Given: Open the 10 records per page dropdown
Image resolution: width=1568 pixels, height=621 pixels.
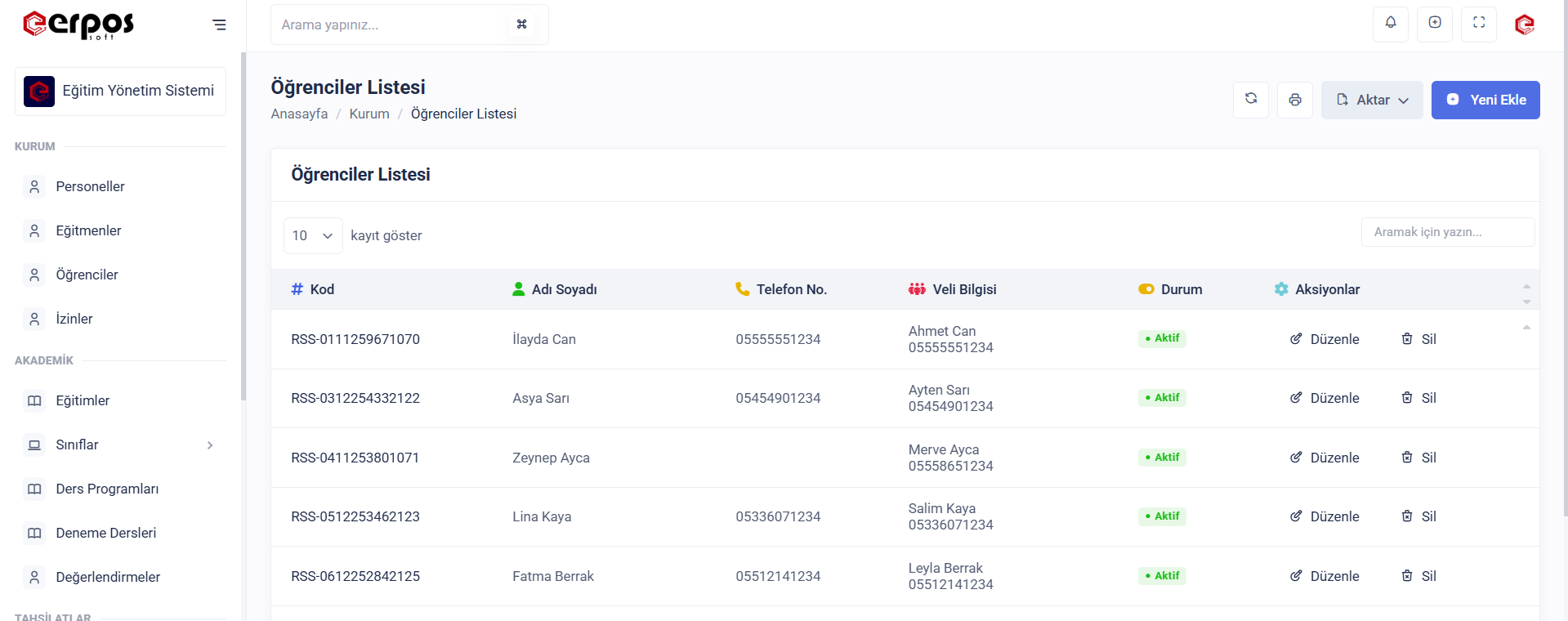Looking at the screenshot, I should [312, 235].
